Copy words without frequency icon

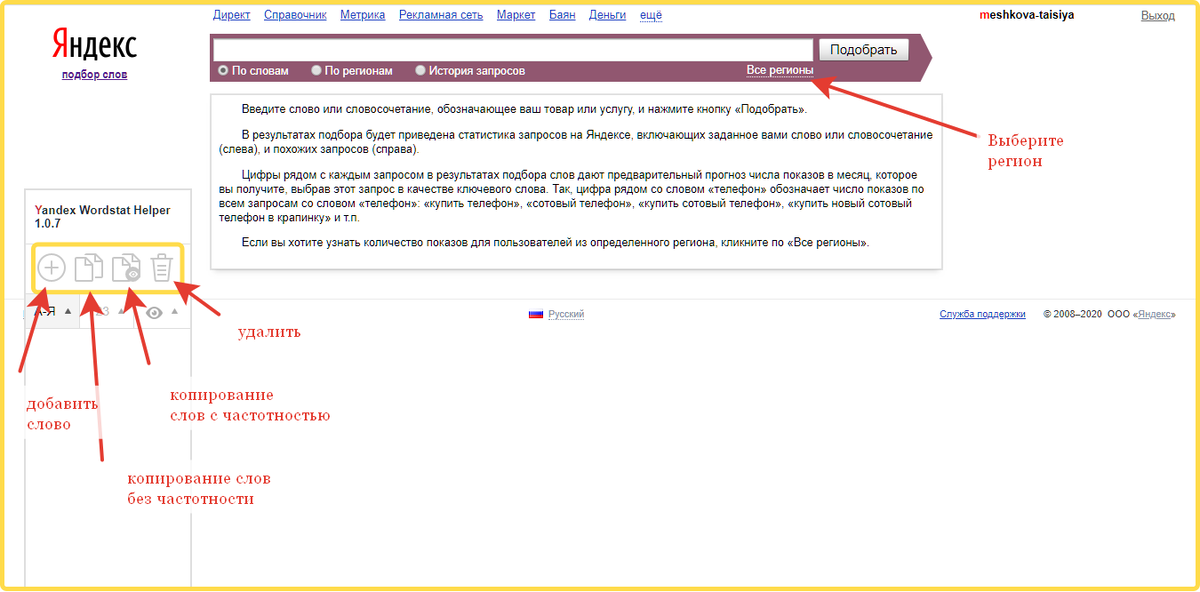click(x=90, y=268)
